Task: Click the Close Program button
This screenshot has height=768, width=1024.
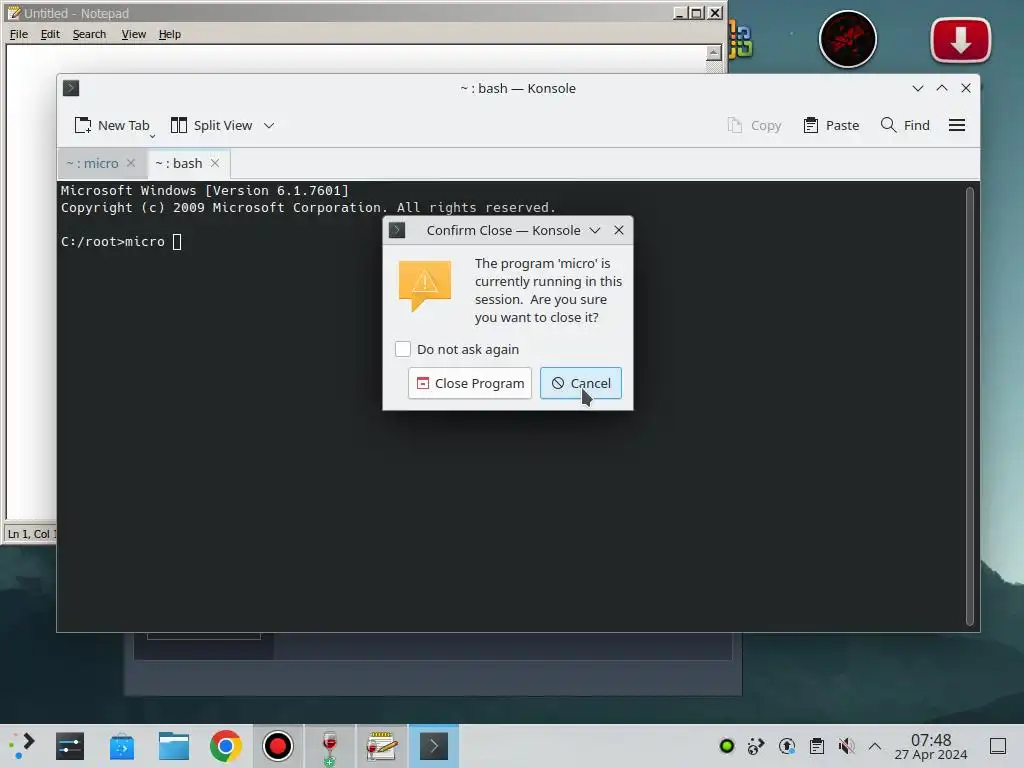Action: tap(470, 383)
